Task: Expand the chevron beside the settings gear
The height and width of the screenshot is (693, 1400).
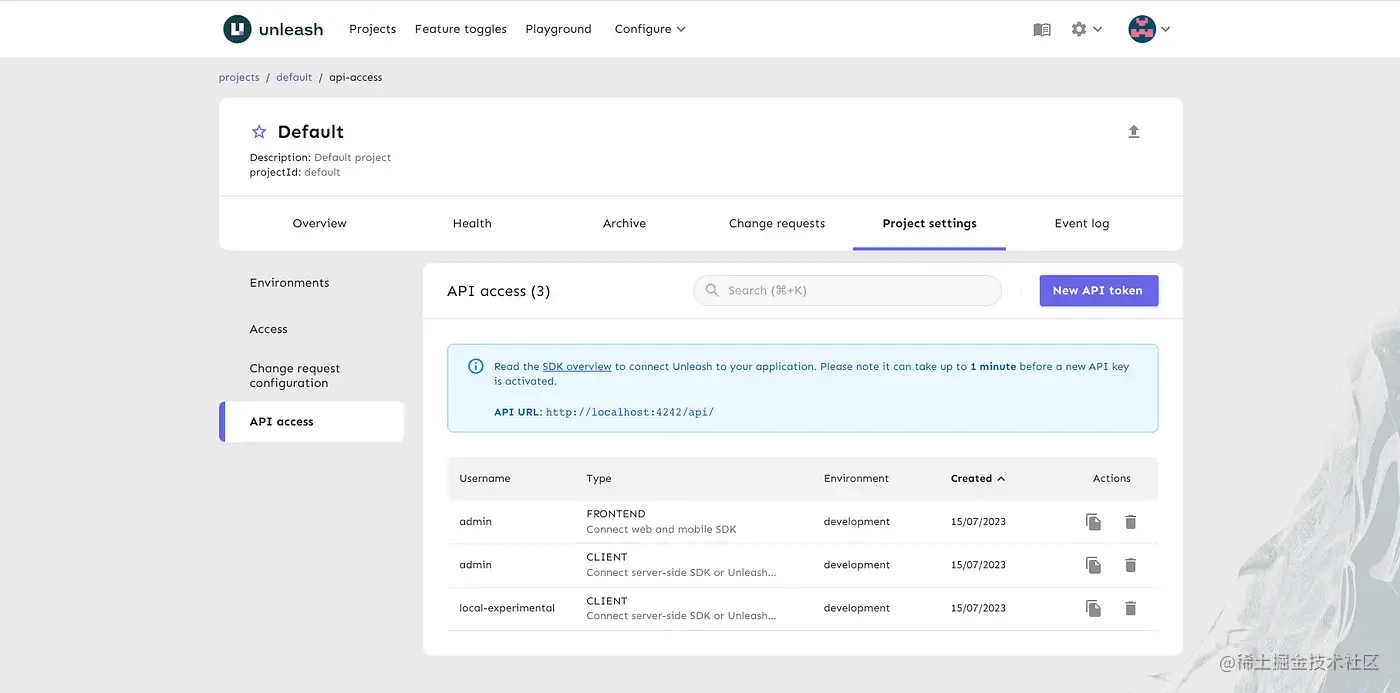Action: [x=1098, y=29]
